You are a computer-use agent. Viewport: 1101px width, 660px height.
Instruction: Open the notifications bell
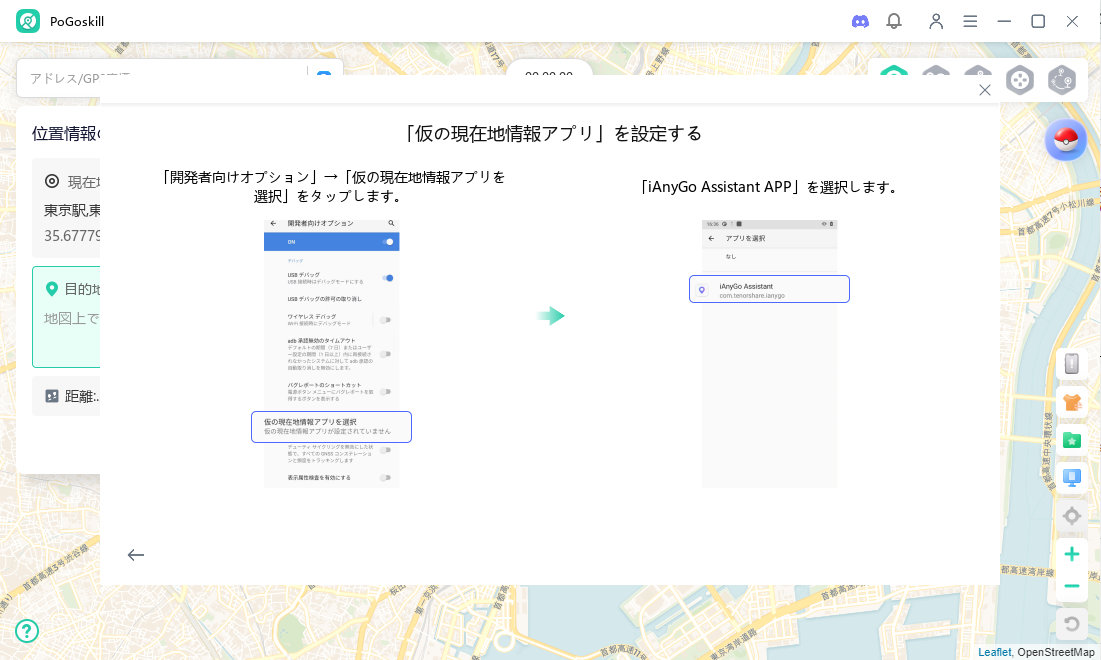coord(894,21)
